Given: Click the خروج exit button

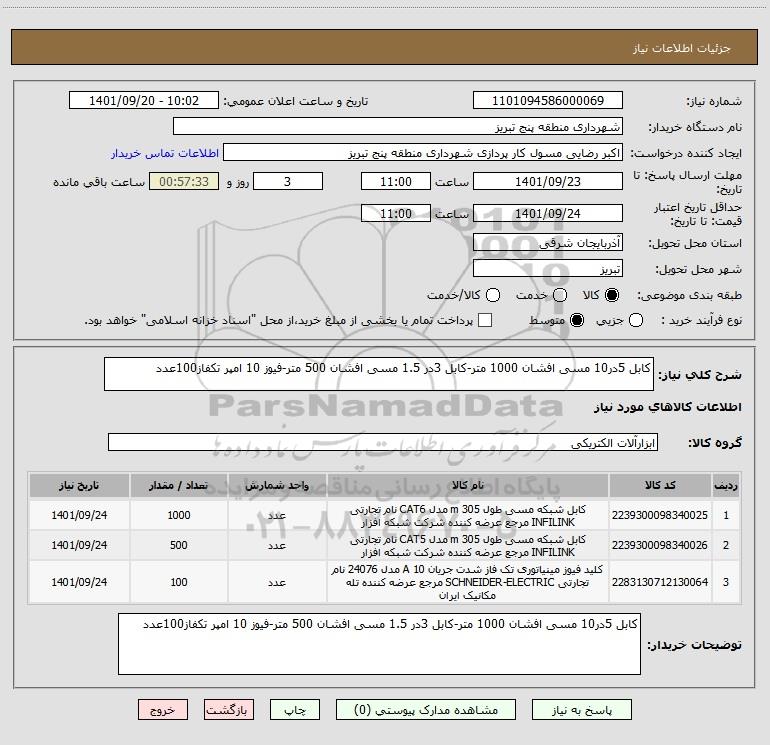Looking at the screenshot, I should point(163,710).
